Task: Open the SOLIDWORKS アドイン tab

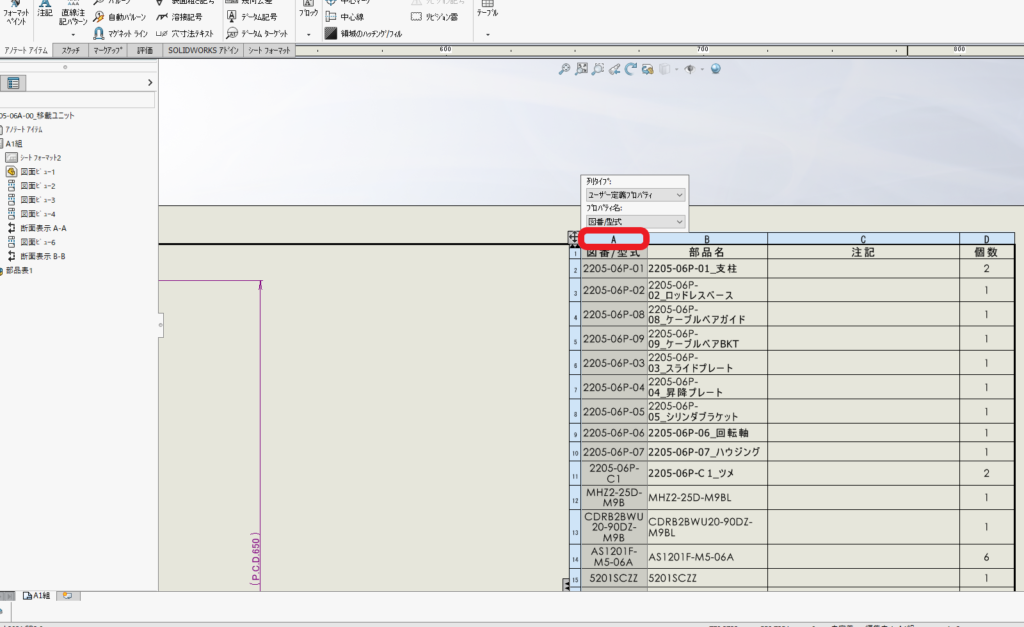Action: coord(201,50)
